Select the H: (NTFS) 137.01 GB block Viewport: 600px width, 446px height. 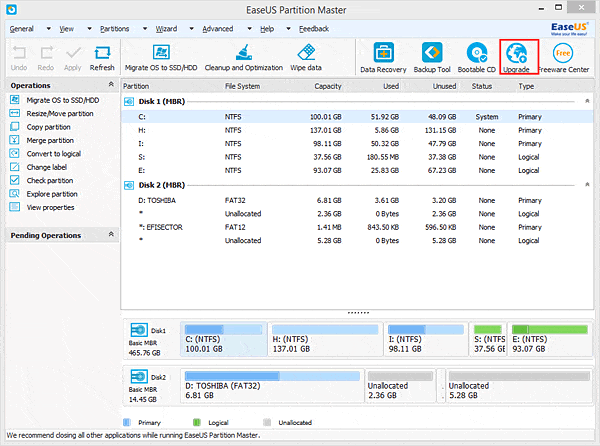point(325,340)
